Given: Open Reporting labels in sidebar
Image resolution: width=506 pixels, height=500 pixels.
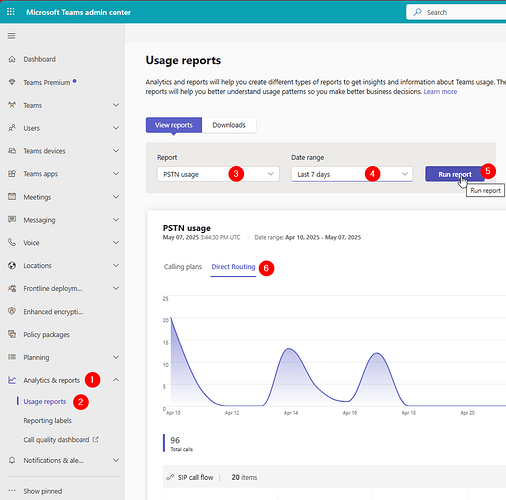Looking at the screenshot, I should [x=47, y=421].
